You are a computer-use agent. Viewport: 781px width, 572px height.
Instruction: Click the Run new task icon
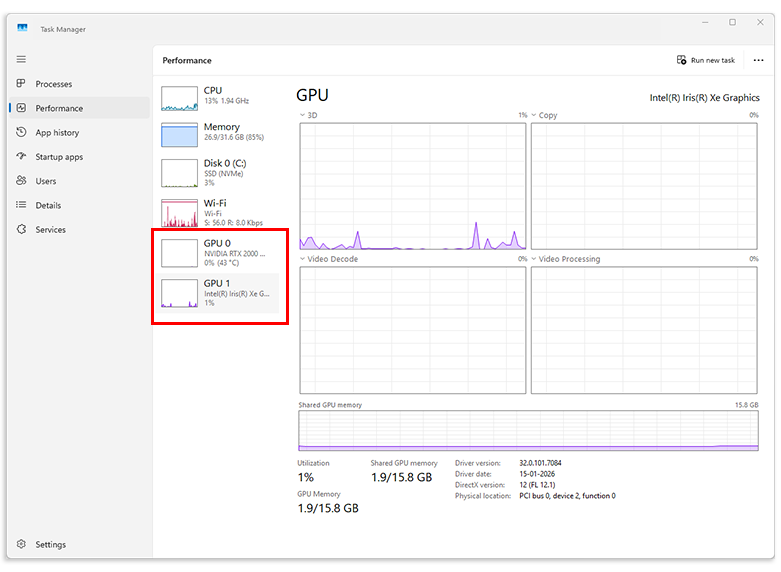pos(681,60)
